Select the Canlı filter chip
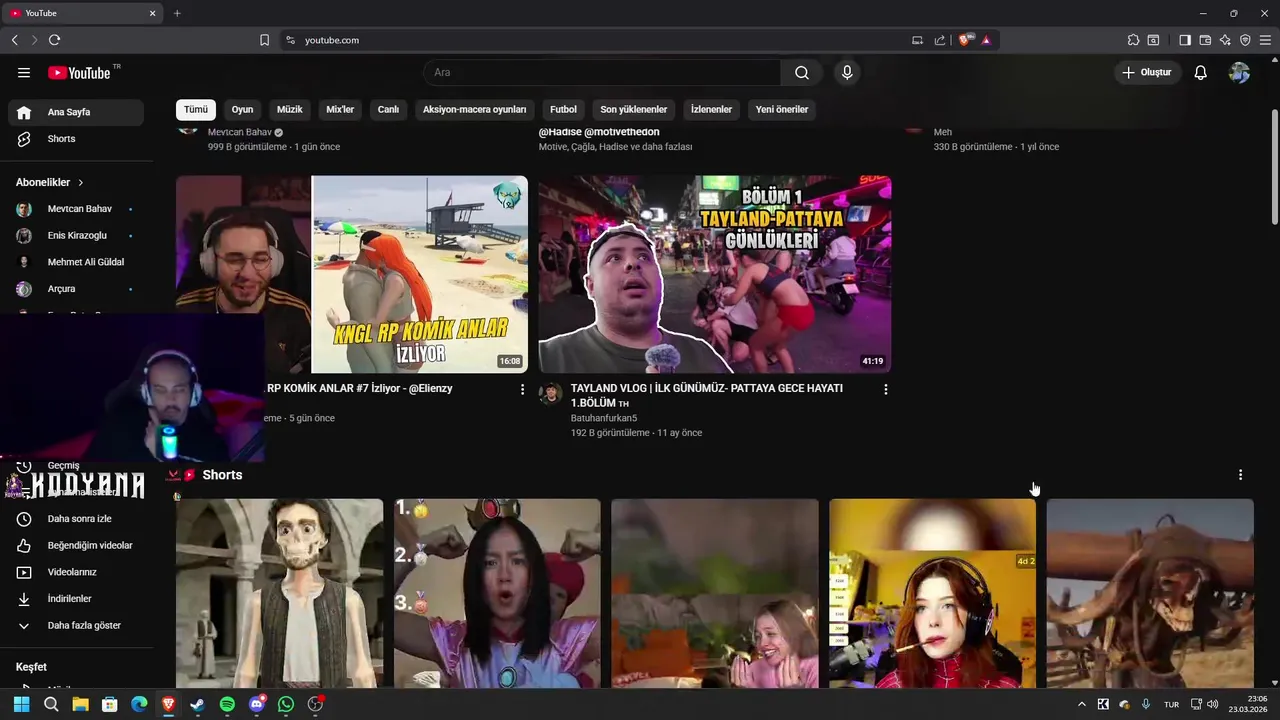 tap(388, 110)
